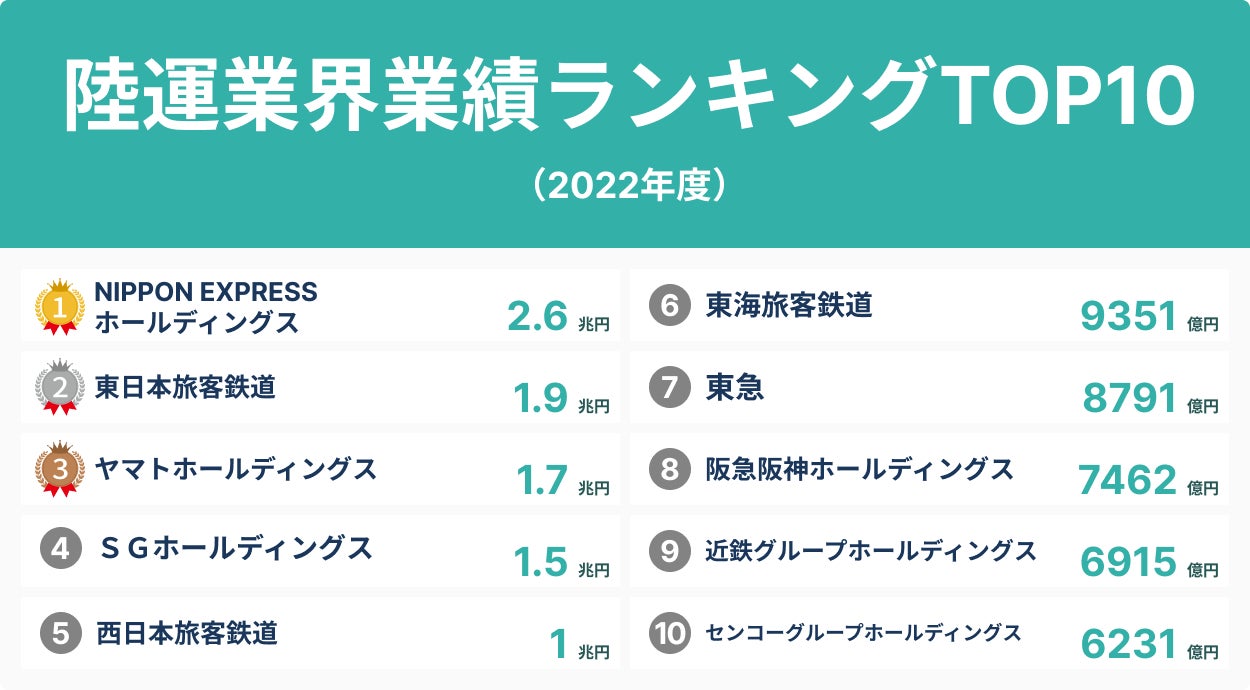
Task: Click the ＳＧホールディングス label
Action: (x=237, y=548)
